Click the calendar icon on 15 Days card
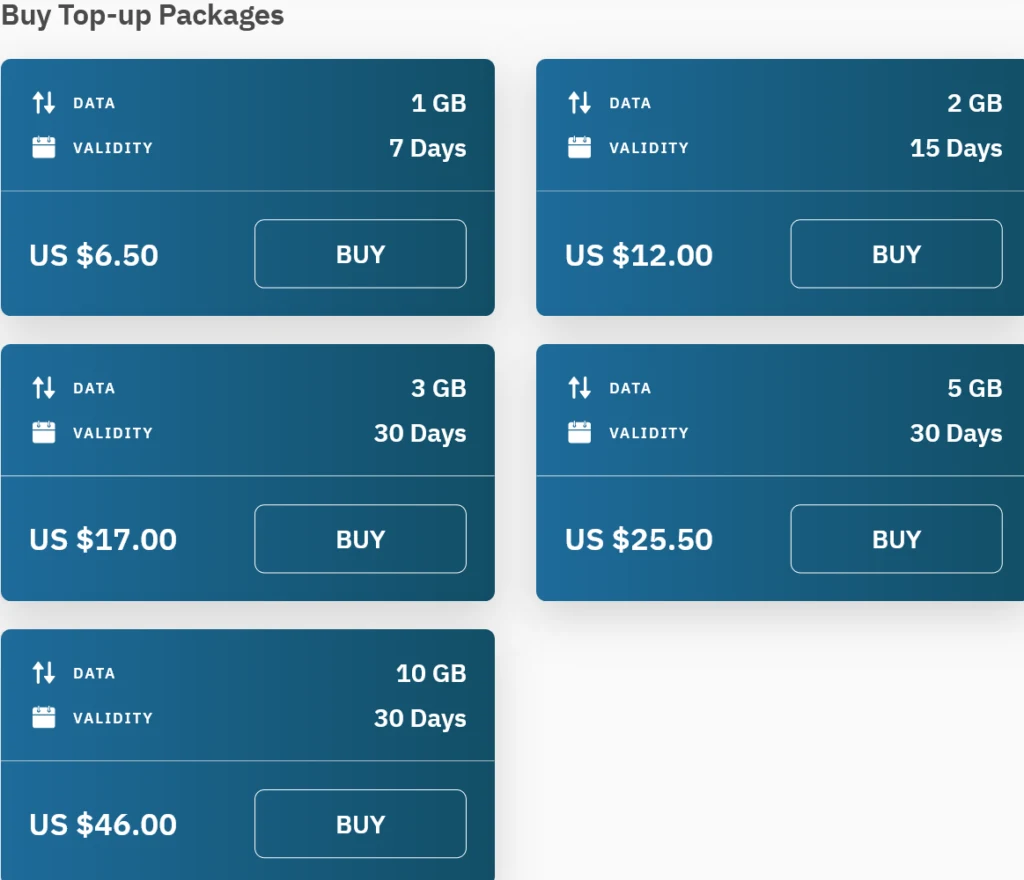Viewport: 1024px width, 880px height. coord(580,148)
